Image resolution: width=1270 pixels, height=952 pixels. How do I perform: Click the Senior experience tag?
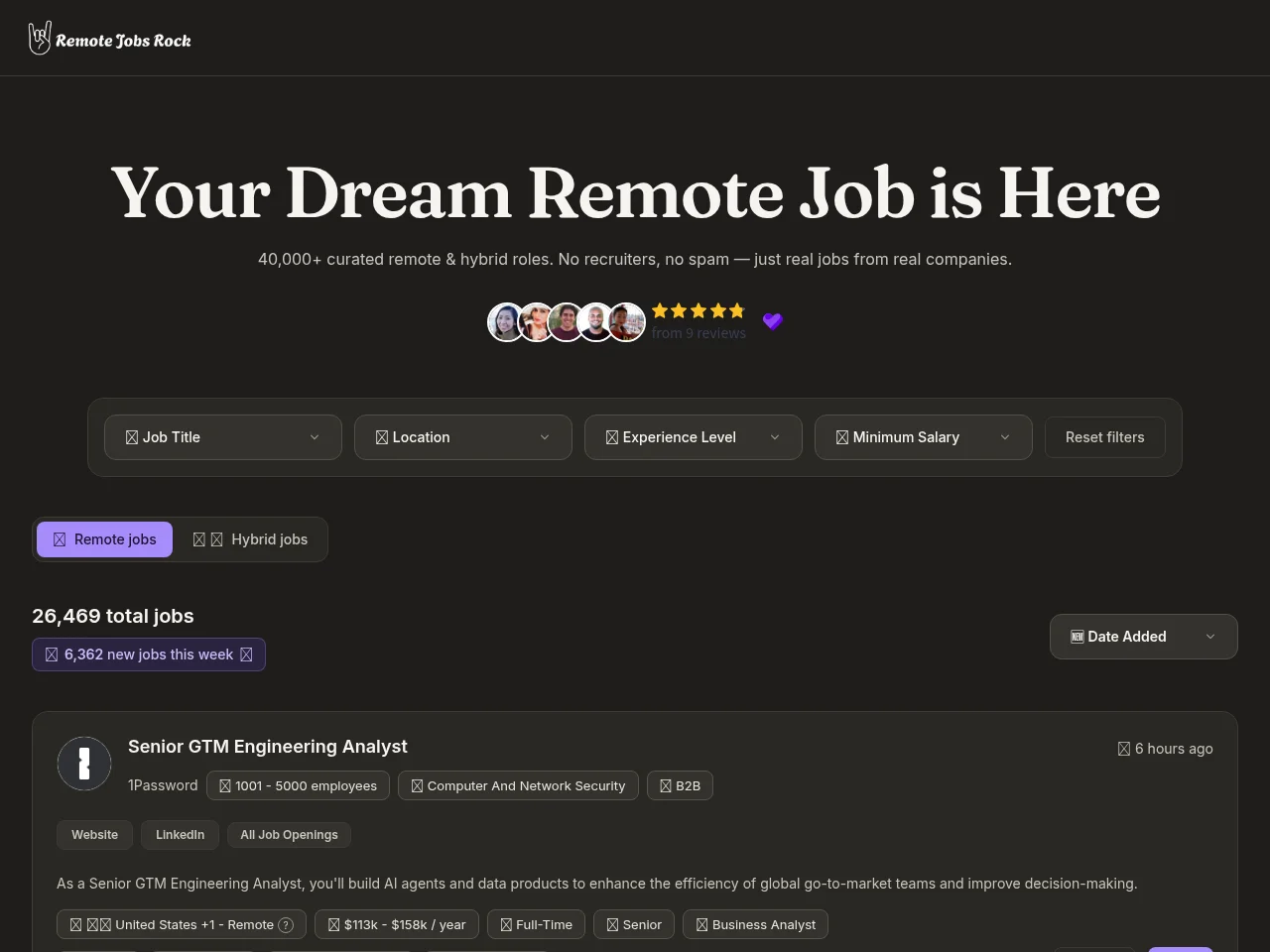(634, 925)
